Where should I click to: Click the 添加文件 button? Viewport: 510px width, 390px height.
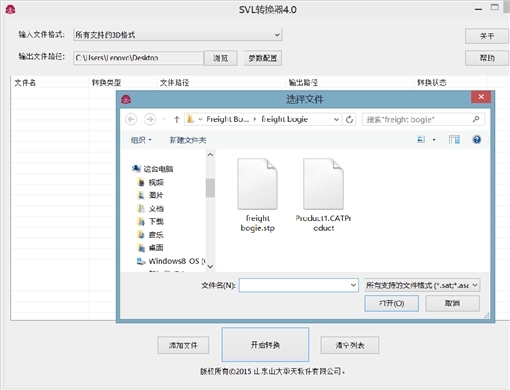point(183,345)
